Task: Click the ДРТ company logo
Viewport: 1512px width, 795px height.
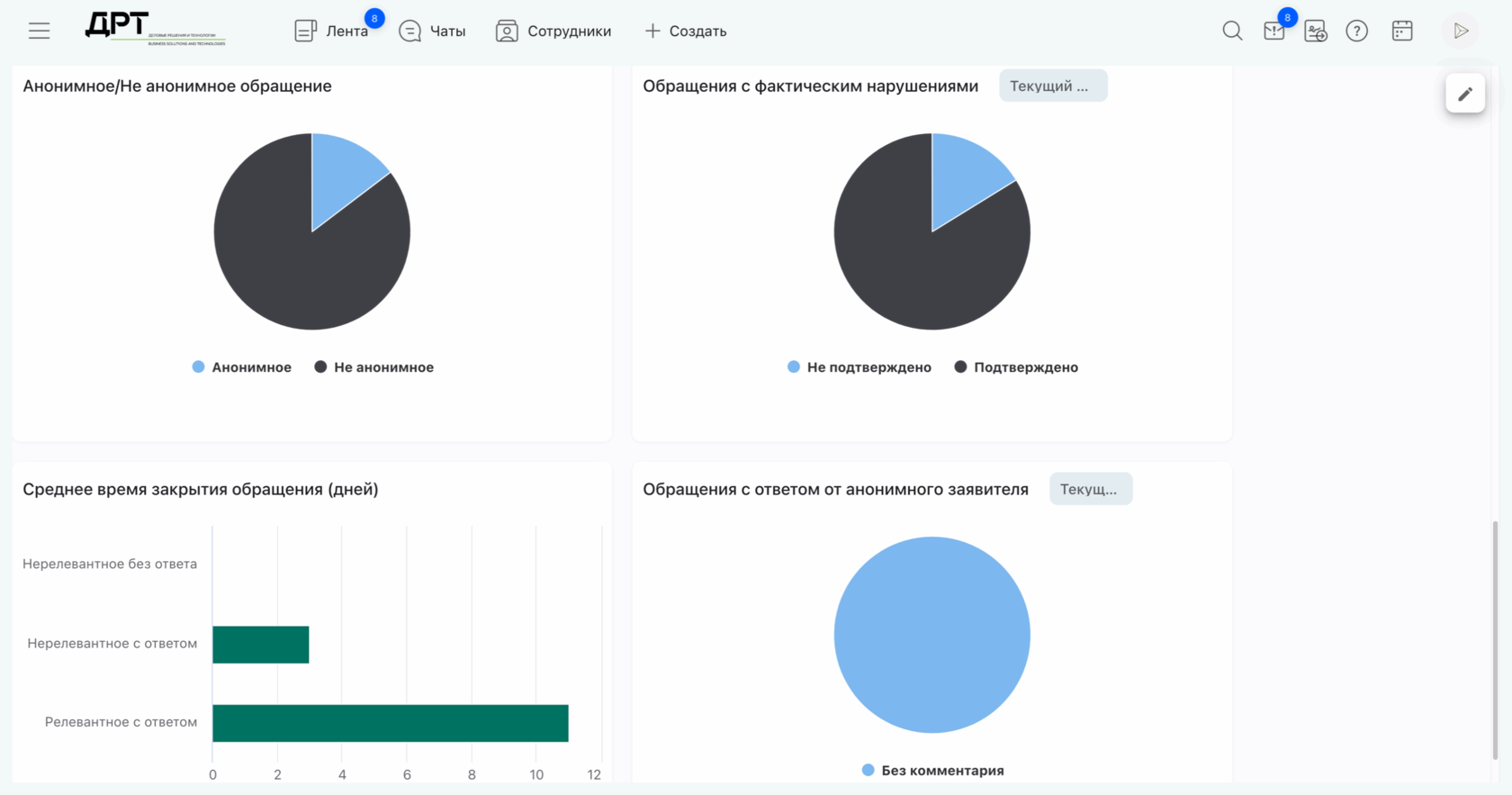Action: pyautogui.click(x=155, y=29)
